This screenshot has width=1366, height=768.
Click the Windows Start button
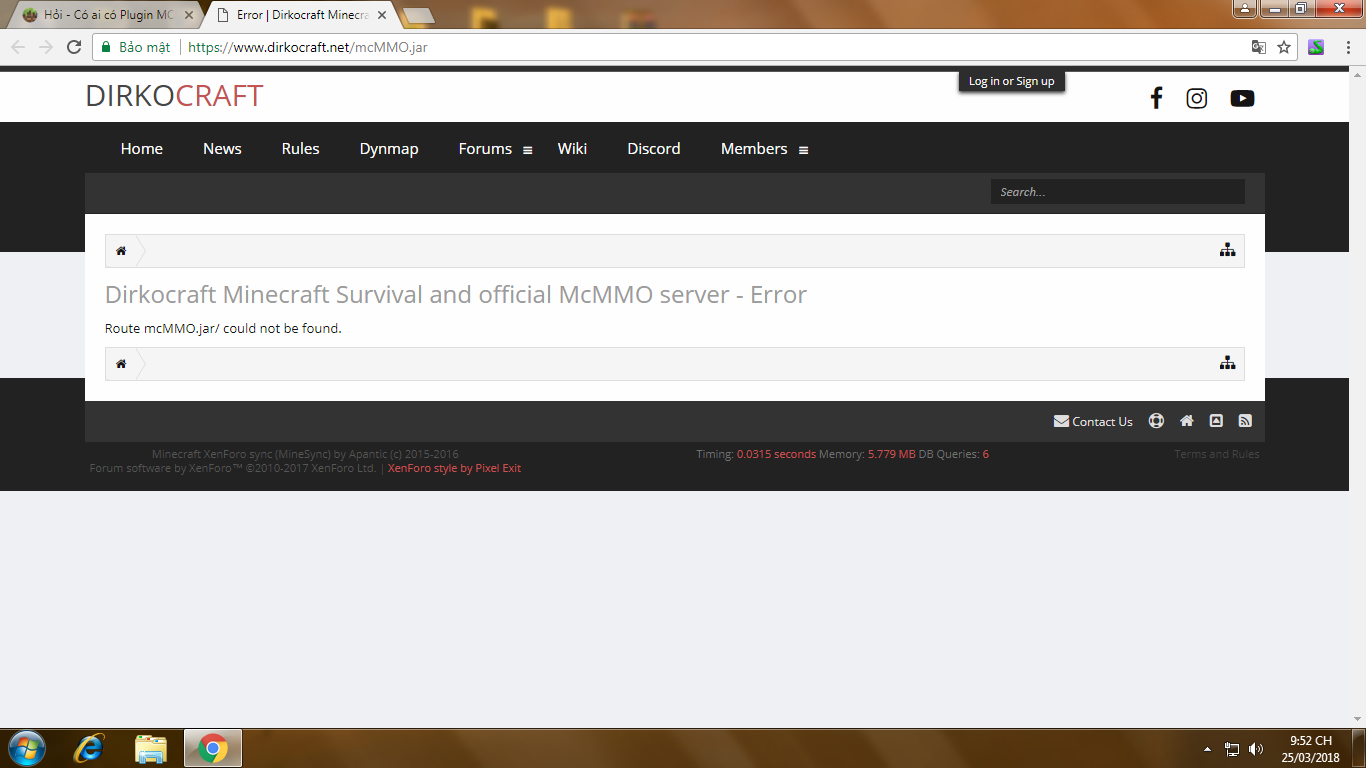click(x=25, y=748)
